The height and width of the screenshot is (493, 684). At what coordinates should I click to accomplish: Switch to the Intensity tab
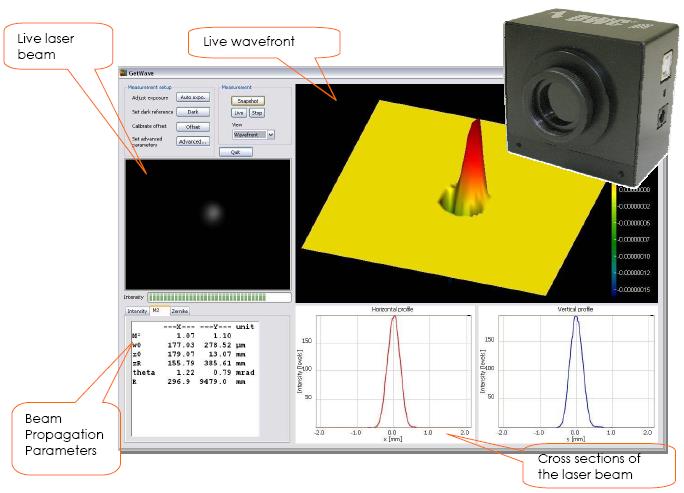point(137,311)
